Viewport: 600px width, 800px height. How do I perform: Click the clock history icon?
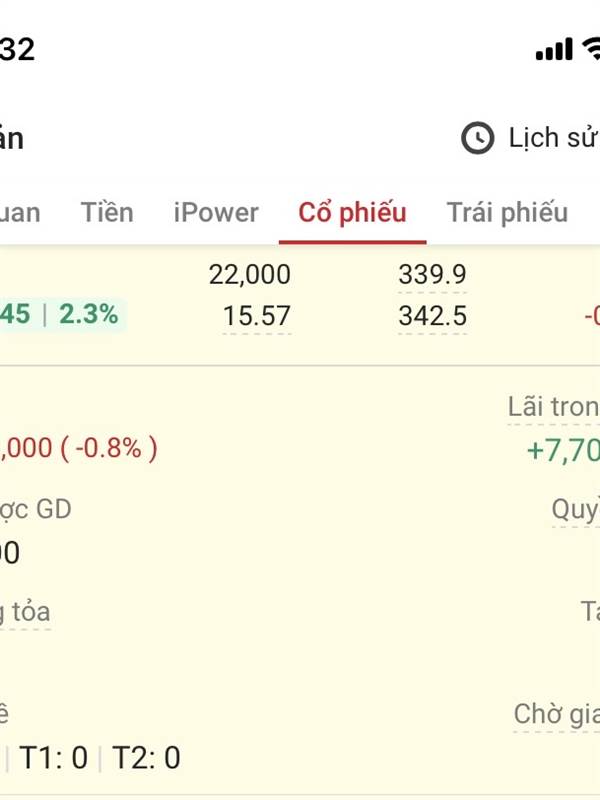pyautogui.click(x=478, y=138)
